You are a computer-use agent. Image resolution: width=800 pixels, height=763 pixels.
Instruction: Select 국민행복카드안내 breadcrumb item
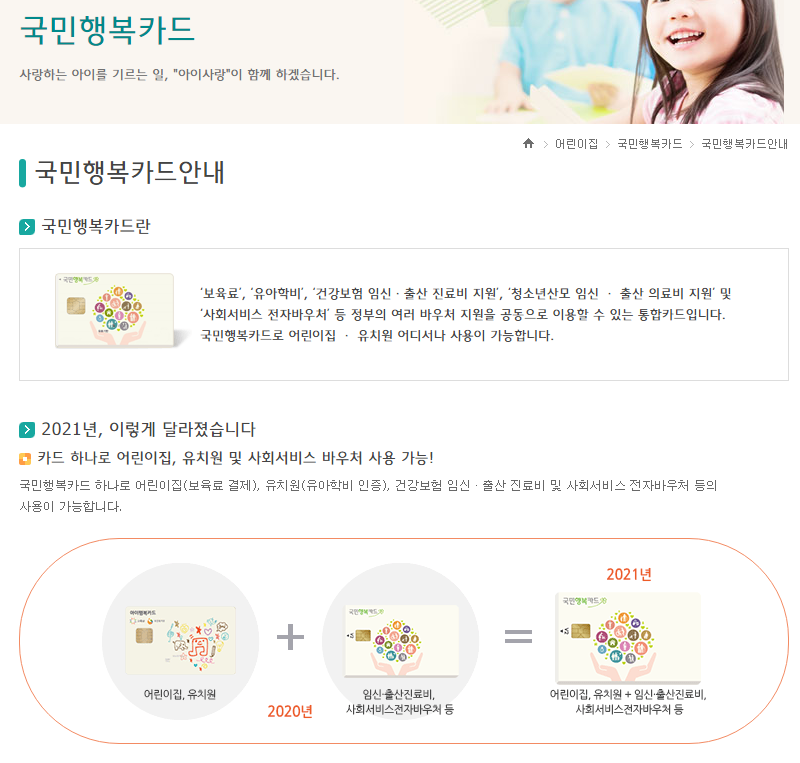[744, 144]
